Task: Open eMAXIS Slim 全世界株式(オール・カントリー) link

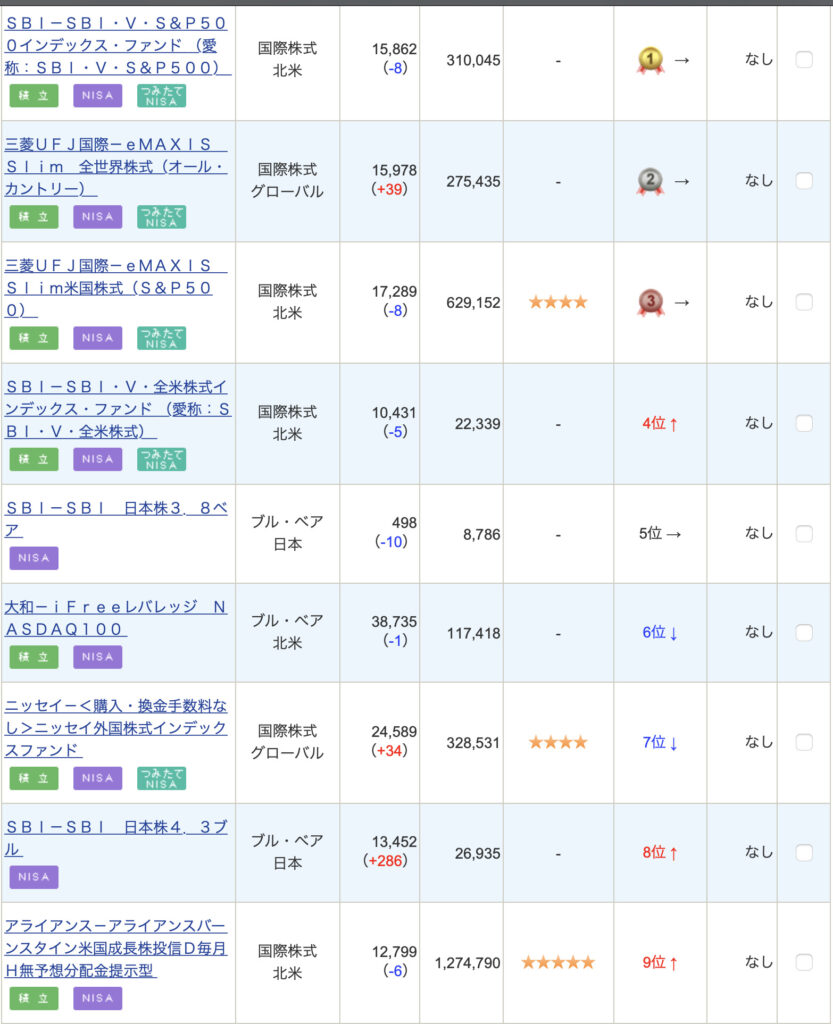Action: click(x=116, y=167)
